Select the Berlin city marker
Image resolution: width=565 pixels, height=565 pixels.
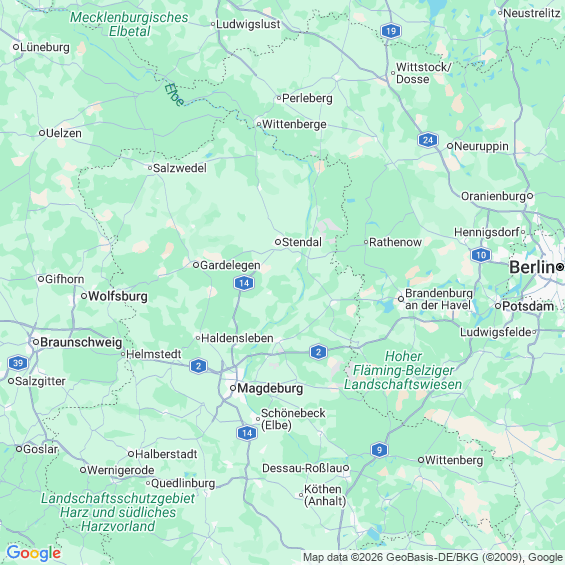pyautogui.click(x=560, y=267)
